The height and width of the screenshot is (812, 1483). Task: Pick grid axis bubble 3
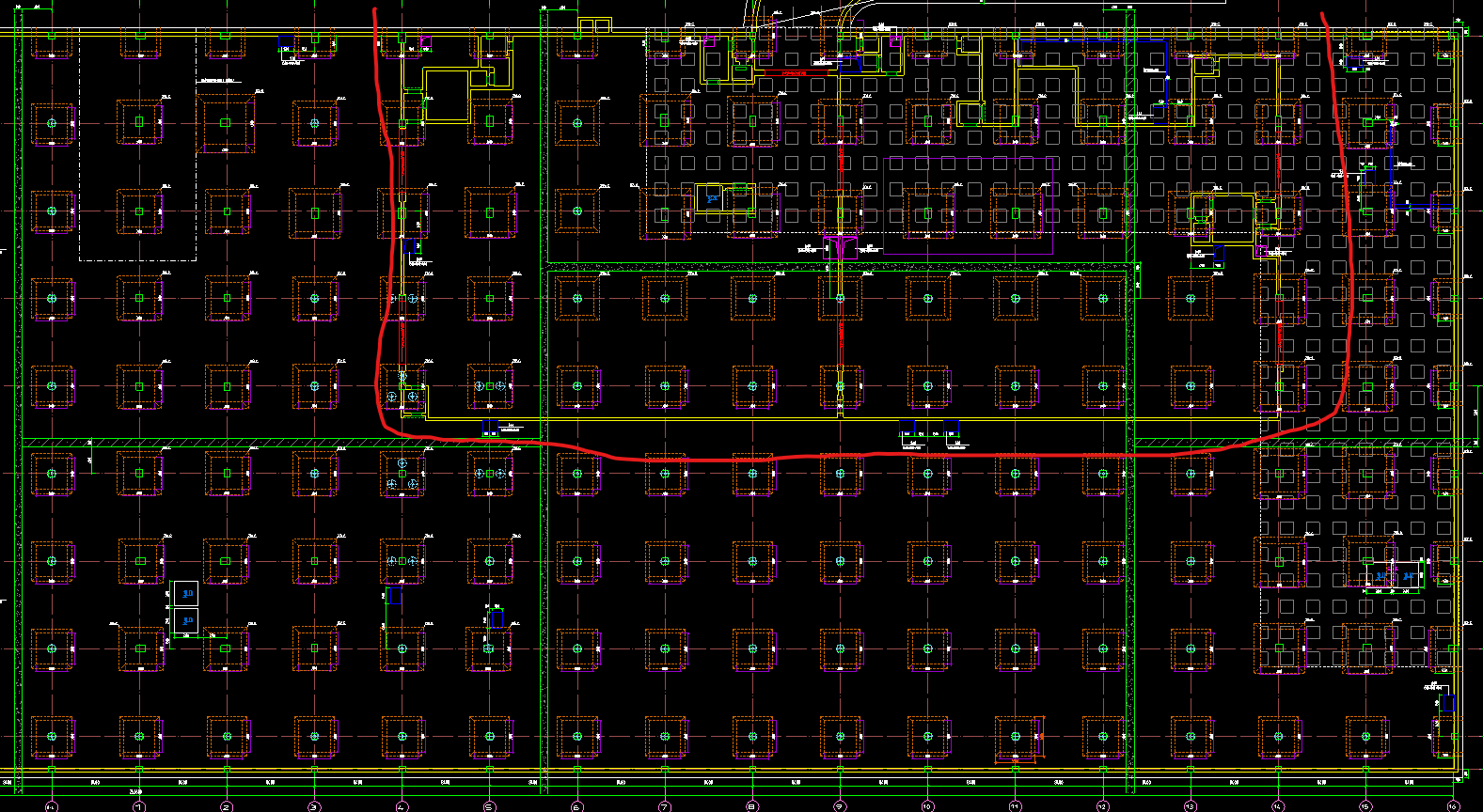click(314, 806)
